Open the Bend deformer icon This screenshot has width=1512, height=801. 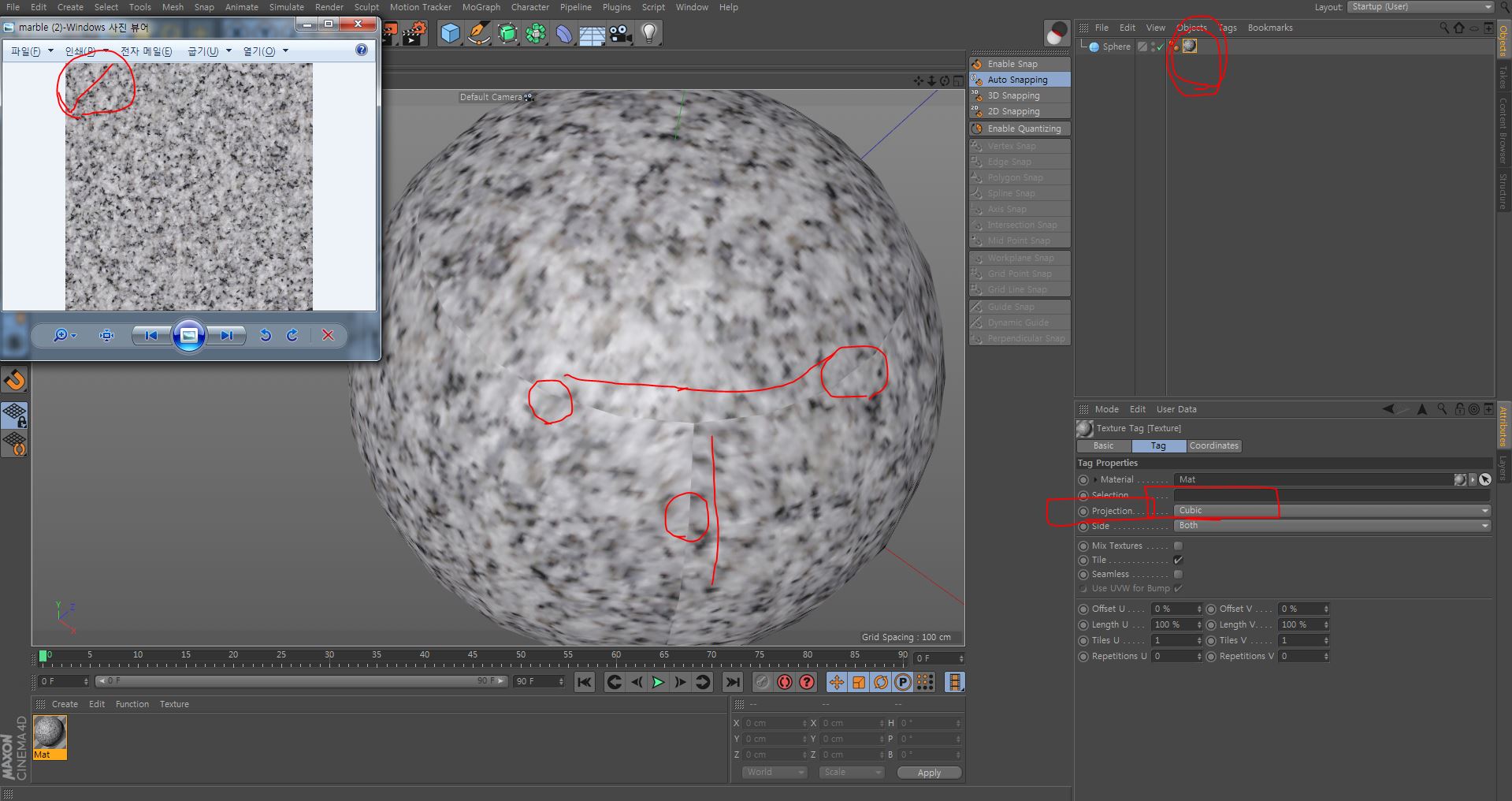pyautogui.click(x=563, y=33)
